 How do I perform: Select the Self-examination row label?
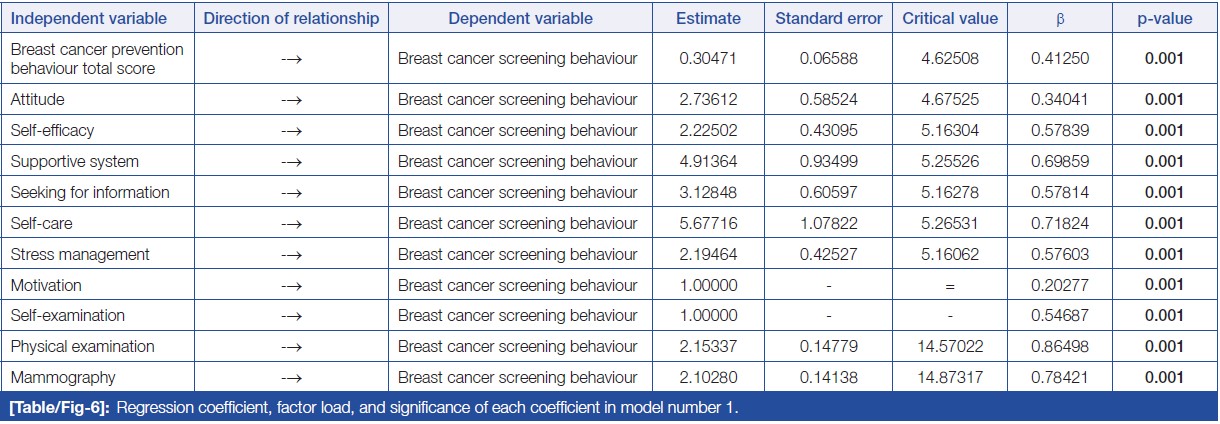(x=68, y=316)
